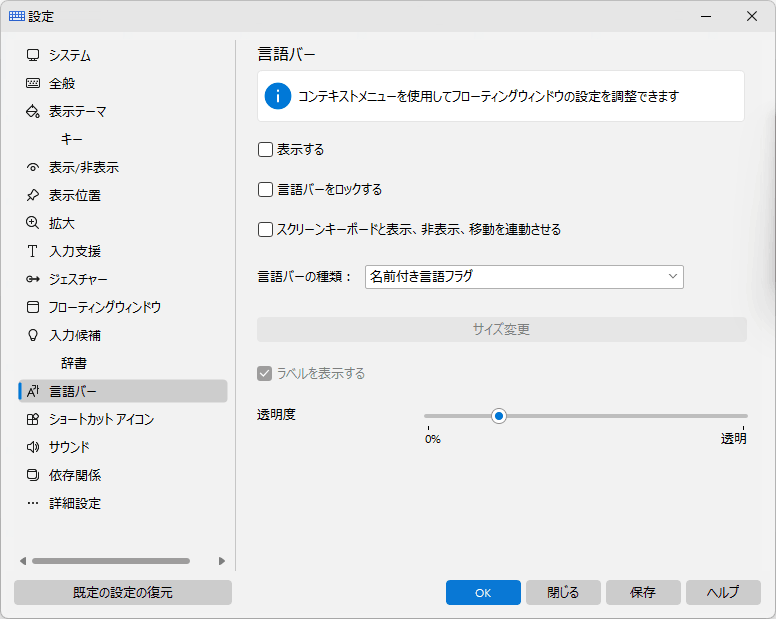This screenshot has width=776, height=619.
Task: Select 言語バー in sidebar
Action: click(x=123, y=391)
